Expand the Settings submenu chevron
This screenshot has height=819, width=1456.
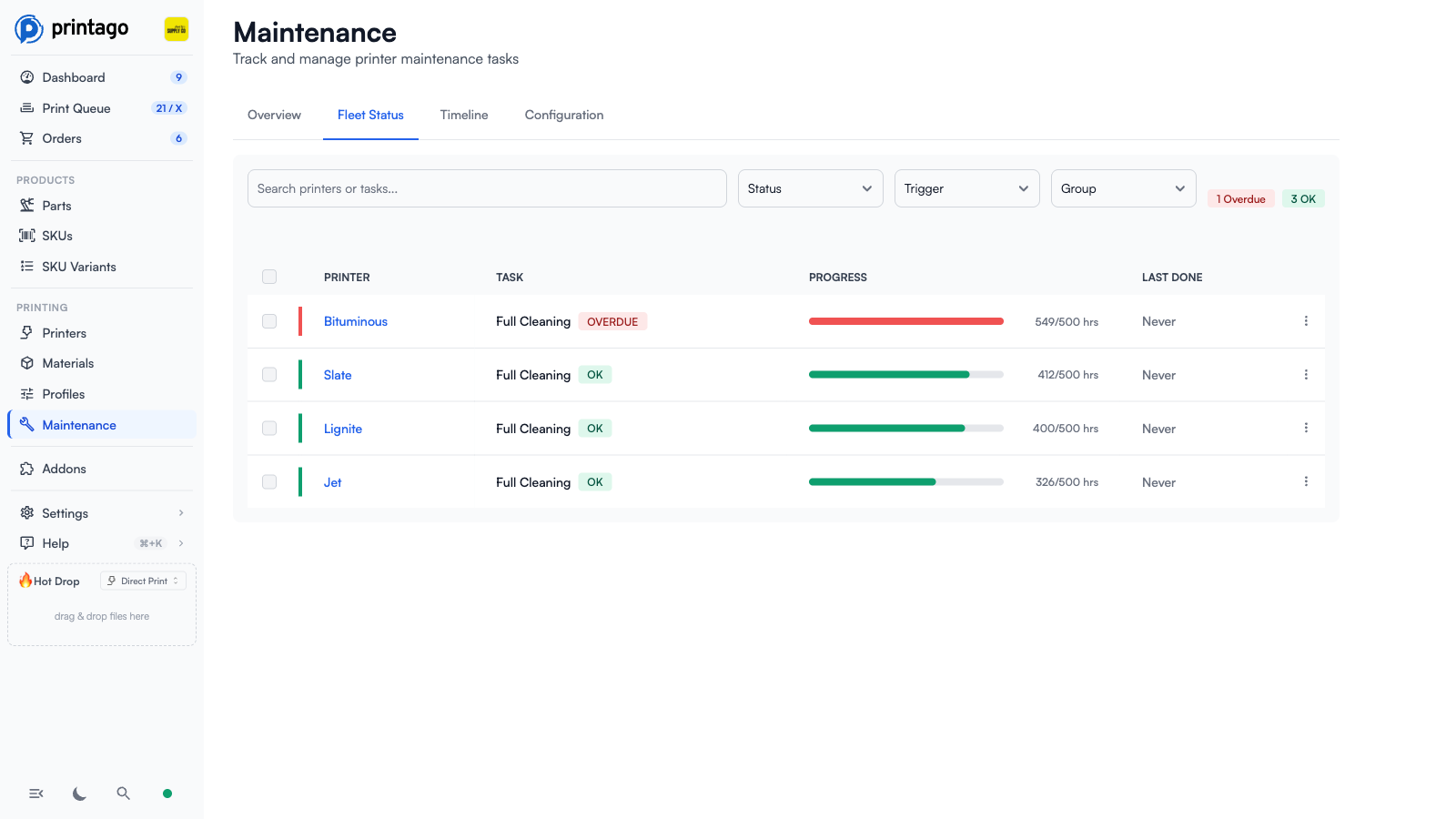[181, 513]
